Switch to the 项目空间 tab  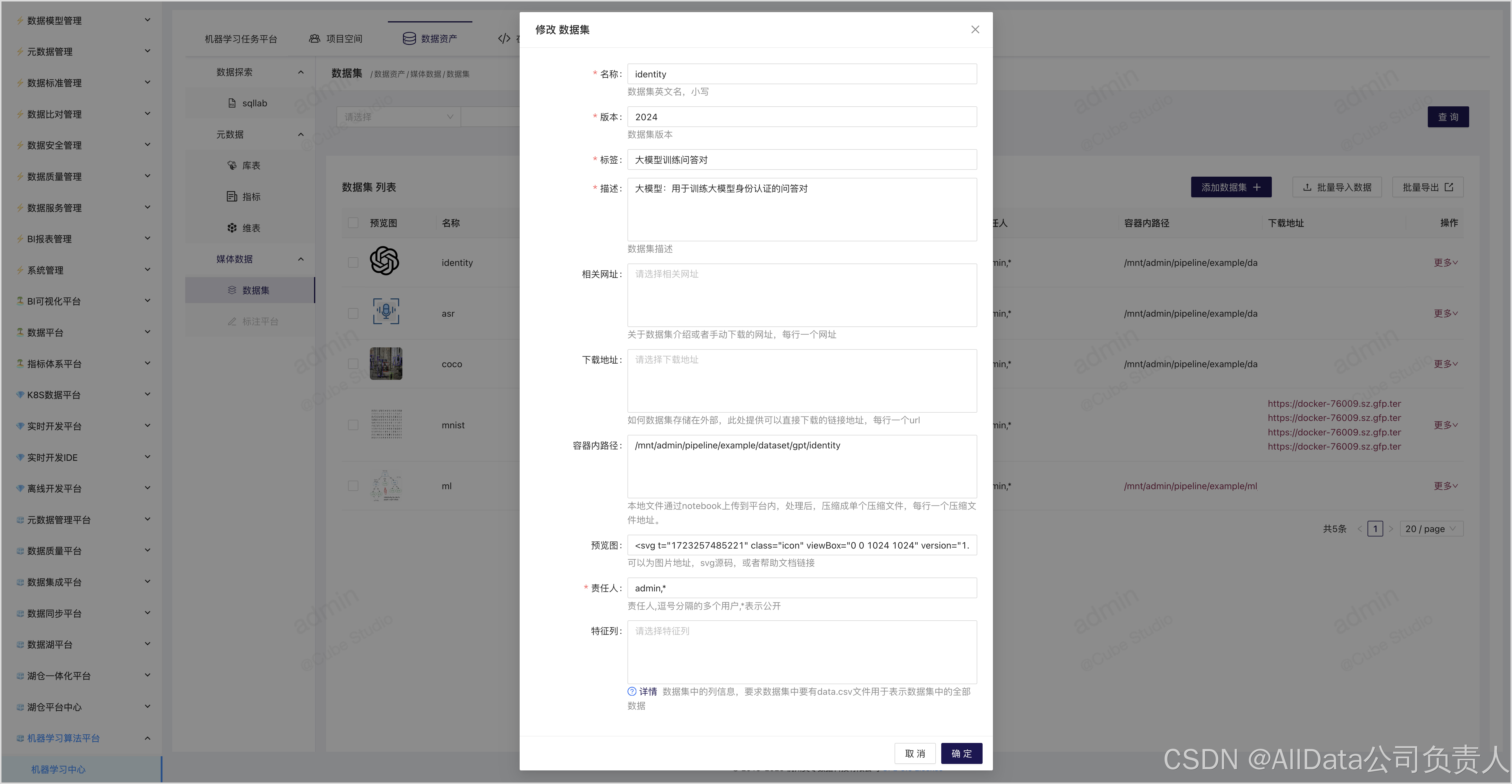(336, 39)
